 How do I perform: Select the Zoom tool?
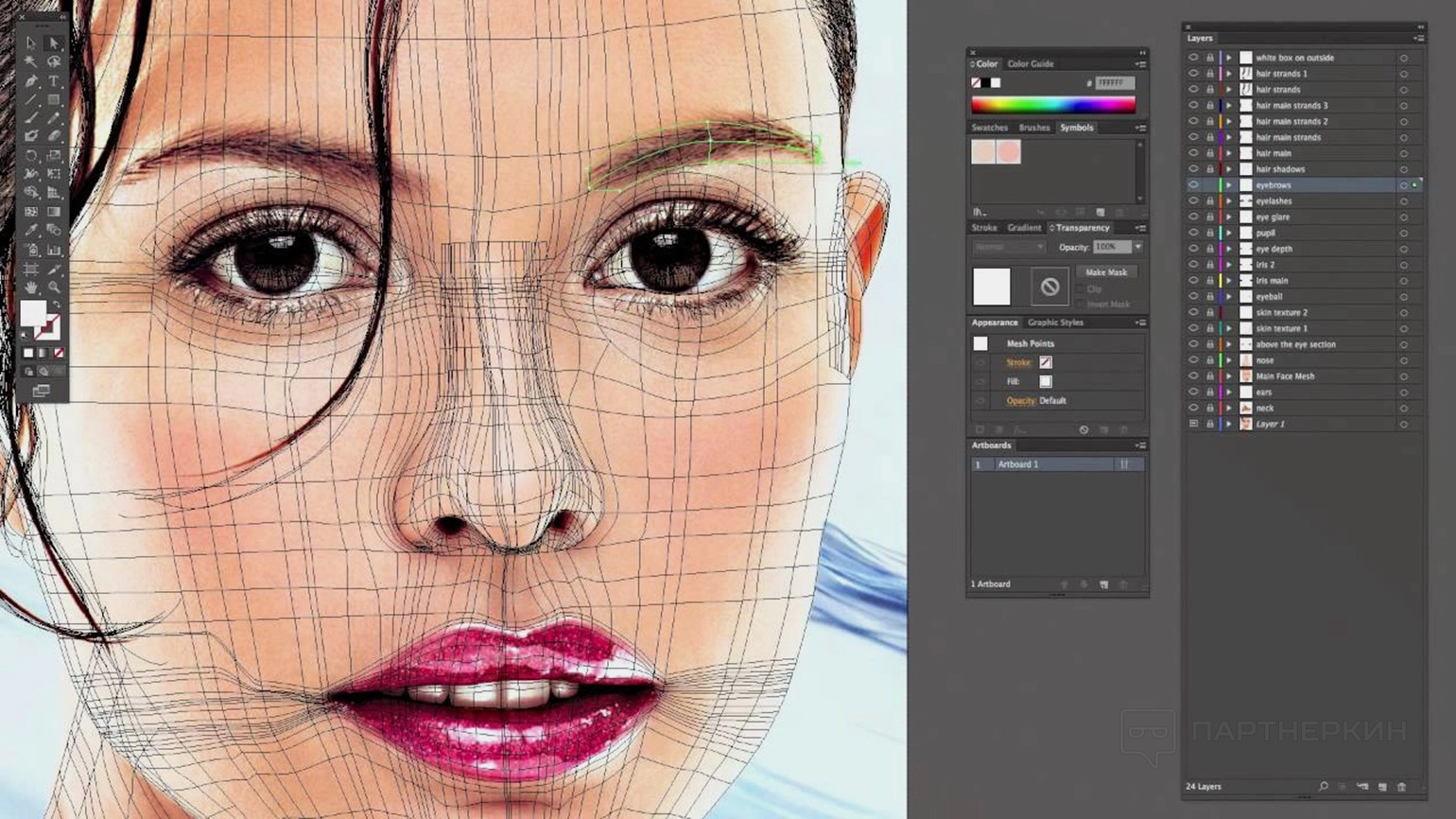tap(54, 287)
